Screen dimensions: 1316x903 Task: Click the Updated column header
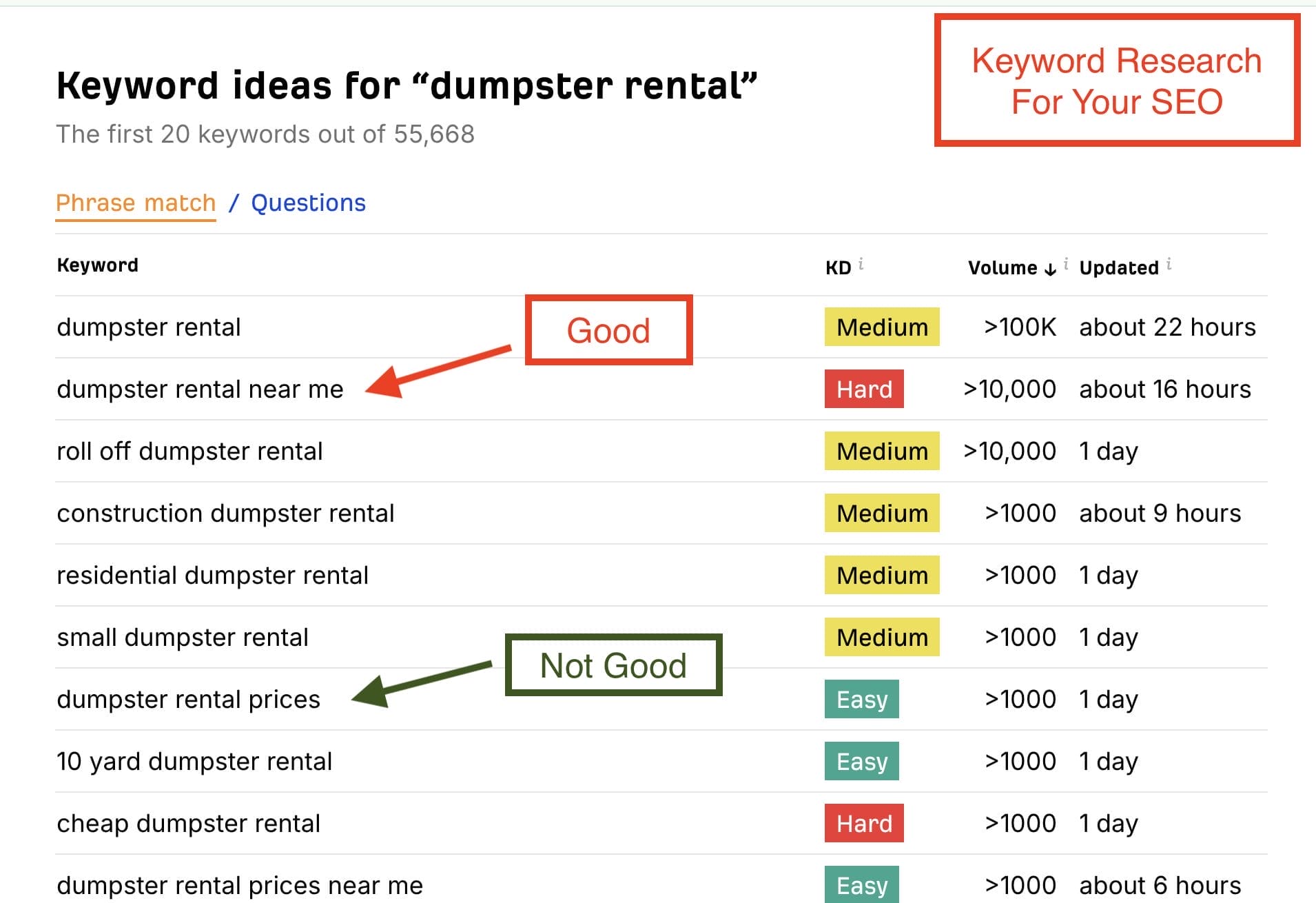[1118, 267]
